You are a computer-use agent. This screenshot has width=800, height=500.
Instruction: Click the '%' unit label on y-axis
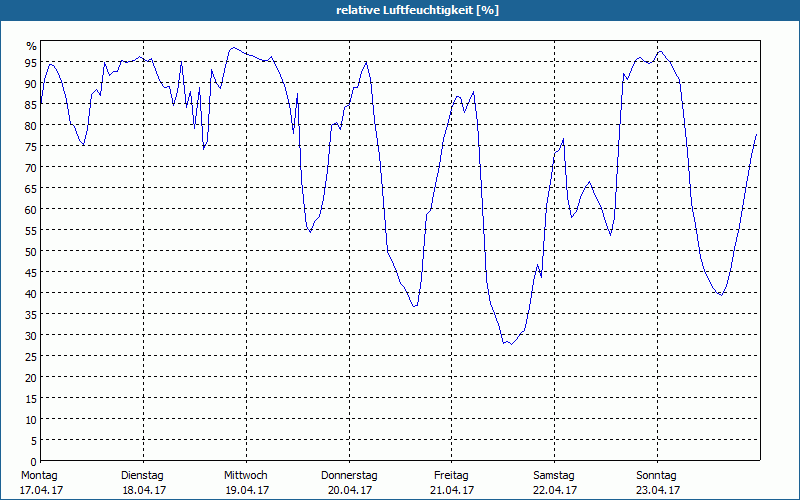pyautogui.click(x=32, y=46)
